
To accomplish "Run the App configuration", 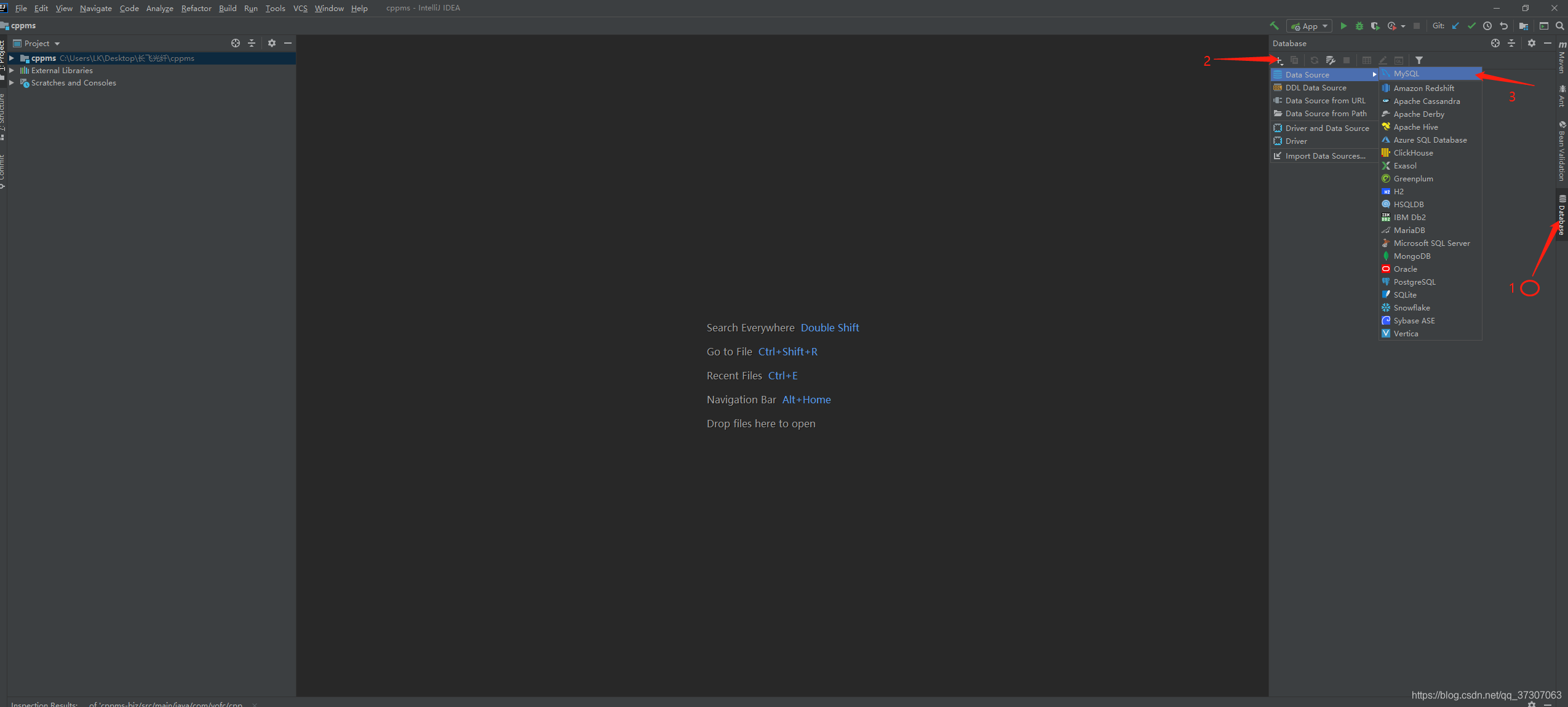I will point(1343,26).
